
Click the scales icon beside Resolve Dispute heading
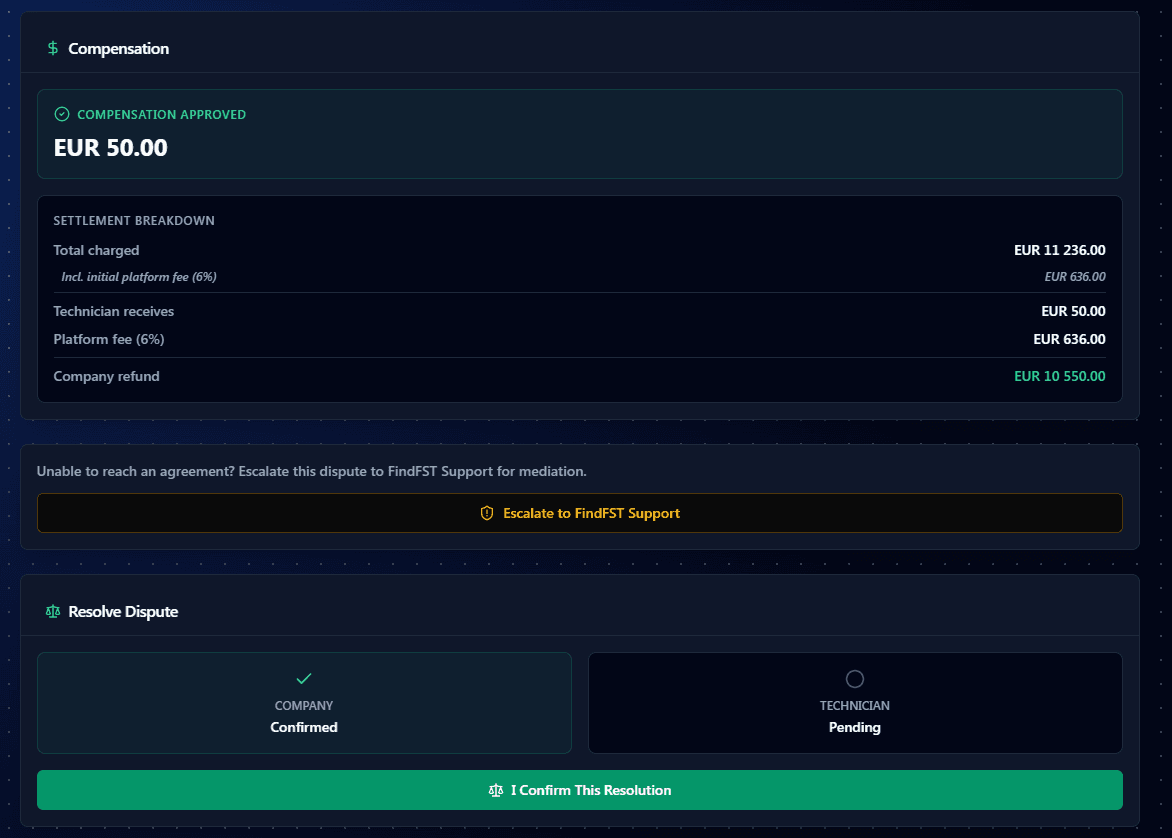[53, 611]
